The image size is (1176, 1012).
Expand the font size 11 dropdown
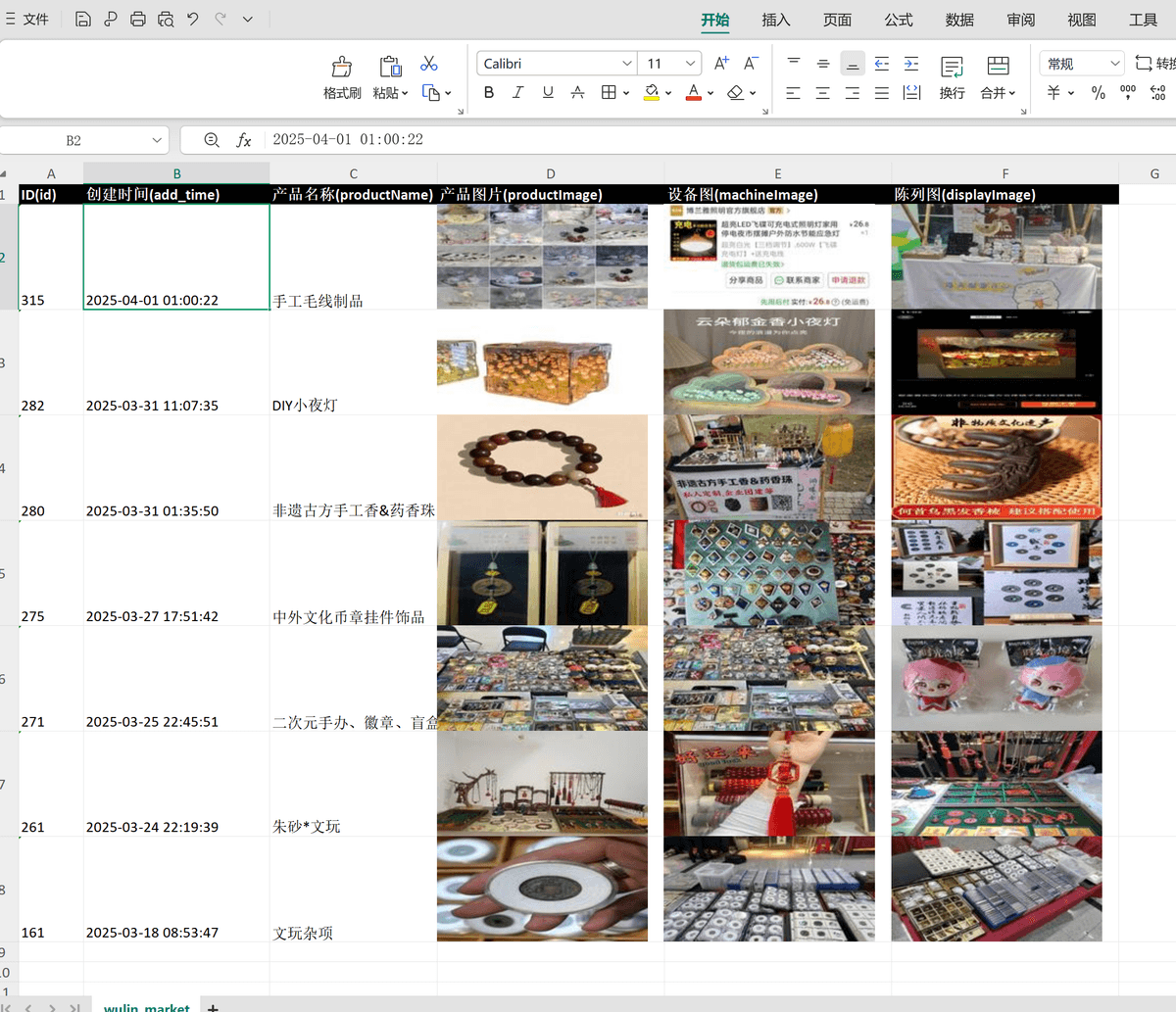690,64
